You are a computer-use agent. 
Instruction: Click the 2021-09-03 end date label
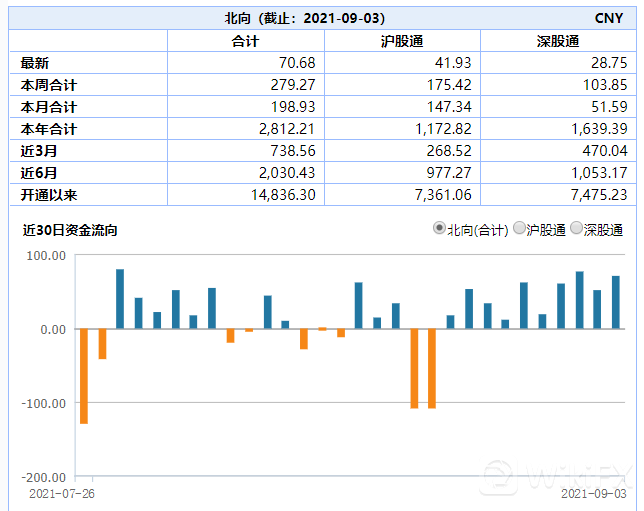594,494
